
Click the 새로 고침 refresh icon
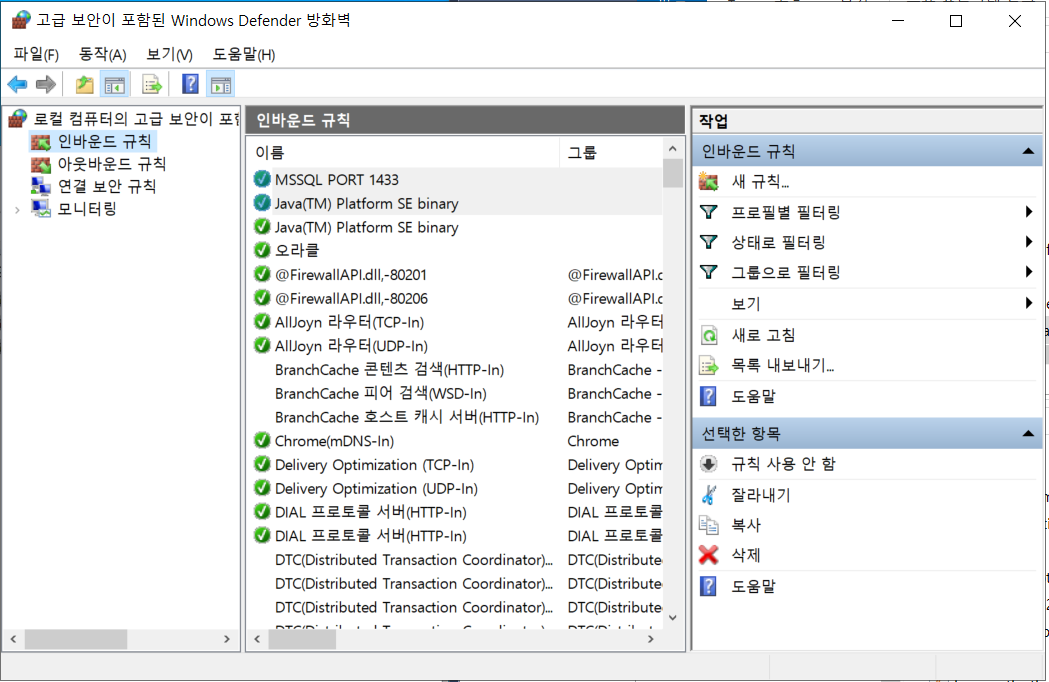coord(708,335)
